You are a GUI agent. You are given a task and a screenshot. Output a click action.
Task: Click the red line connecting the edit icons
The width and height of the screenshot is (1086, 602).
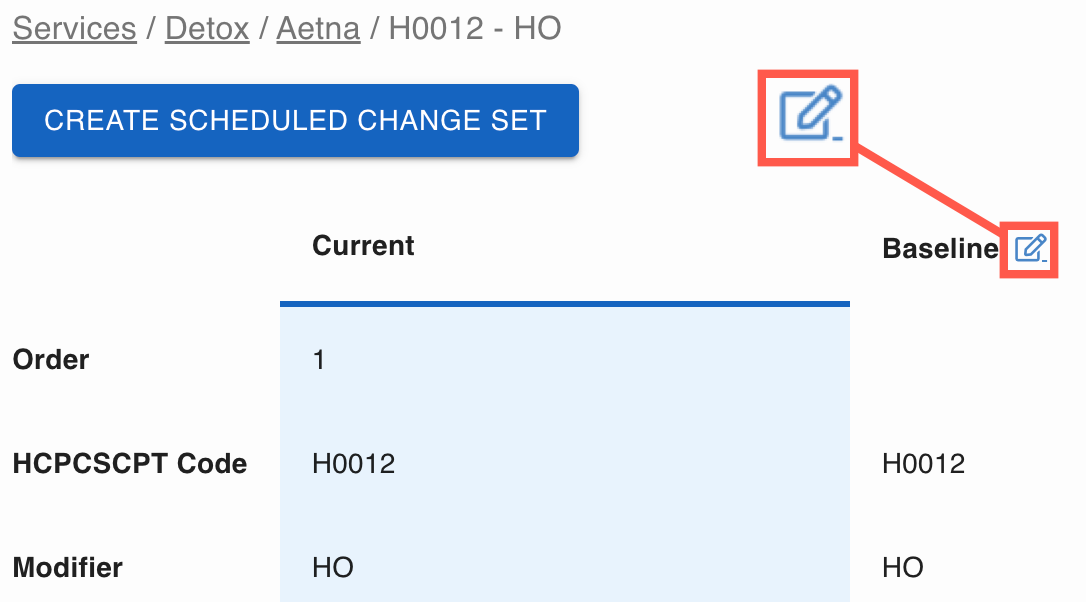[930, 190]
